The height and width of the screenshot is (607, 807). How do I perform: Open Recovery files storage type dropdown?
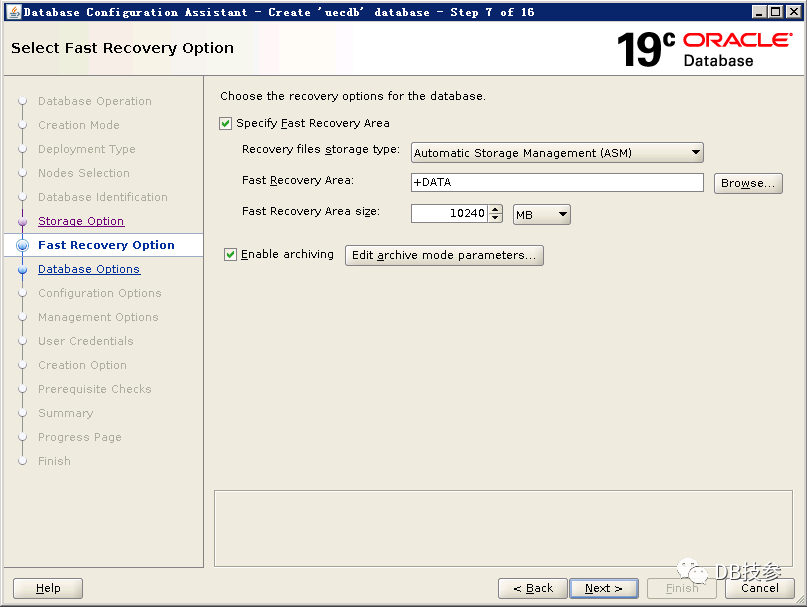pos(557,153)
